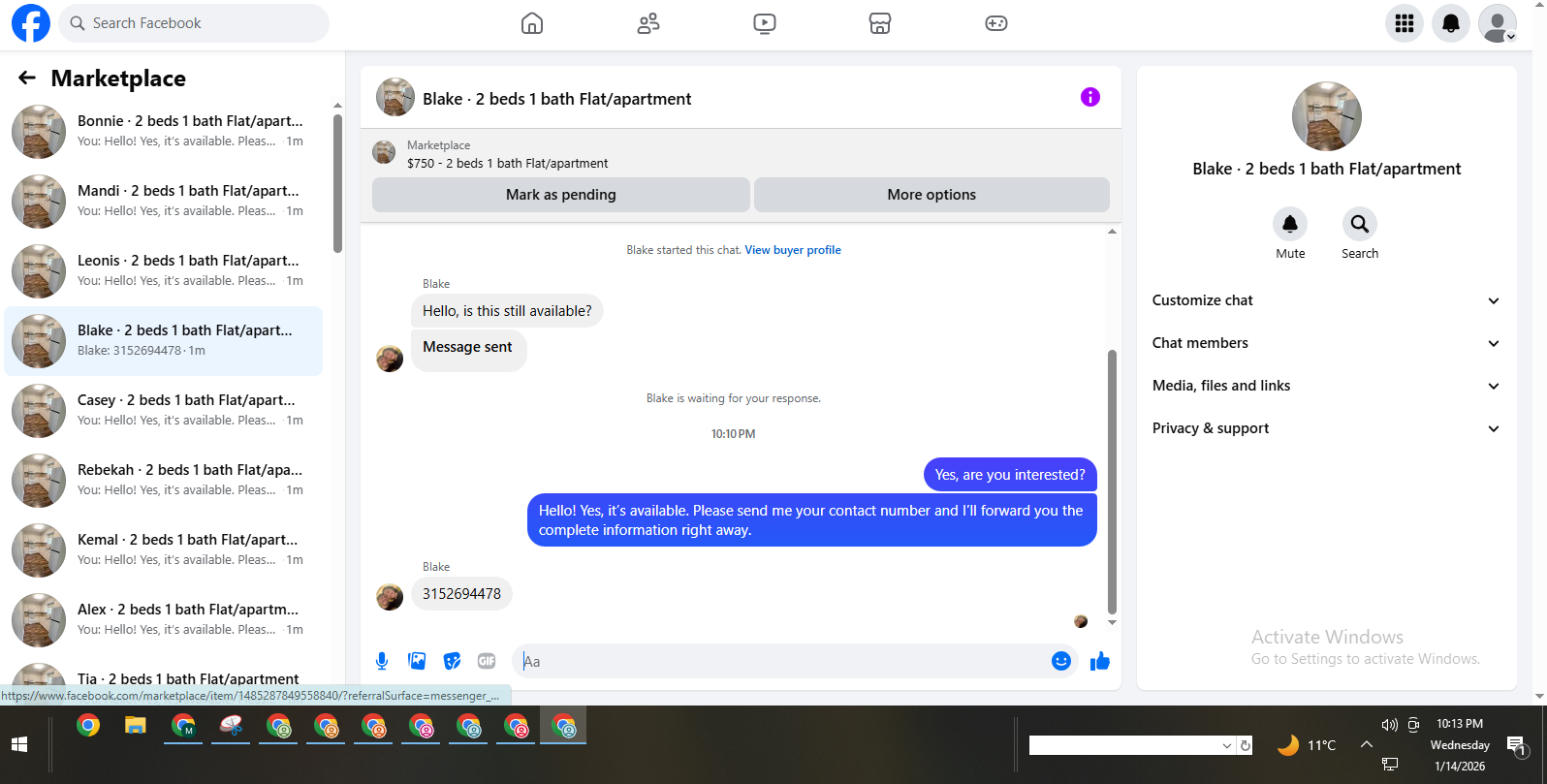Viewport: 1547px width, 784px height.
Task: Open the taskbar address bar dropdown
Action: click(1227, 745)
